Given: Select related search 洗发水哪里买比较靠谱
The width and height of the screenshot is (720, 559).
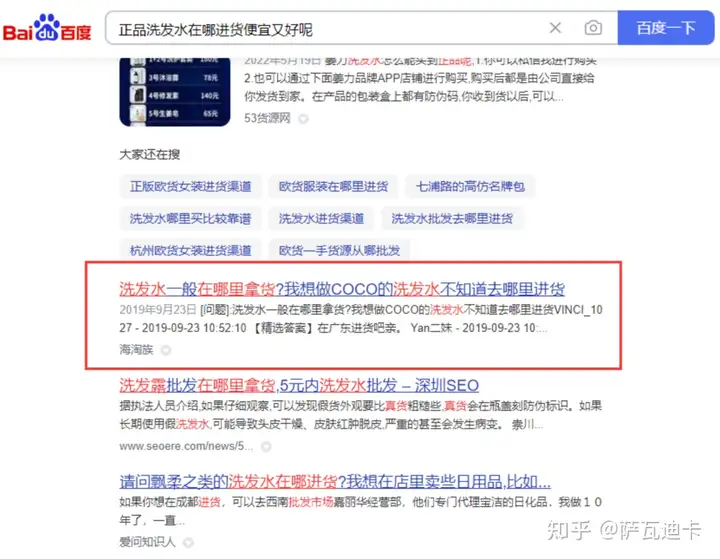Looking at the screenshot, I should (x=191, y=219).
